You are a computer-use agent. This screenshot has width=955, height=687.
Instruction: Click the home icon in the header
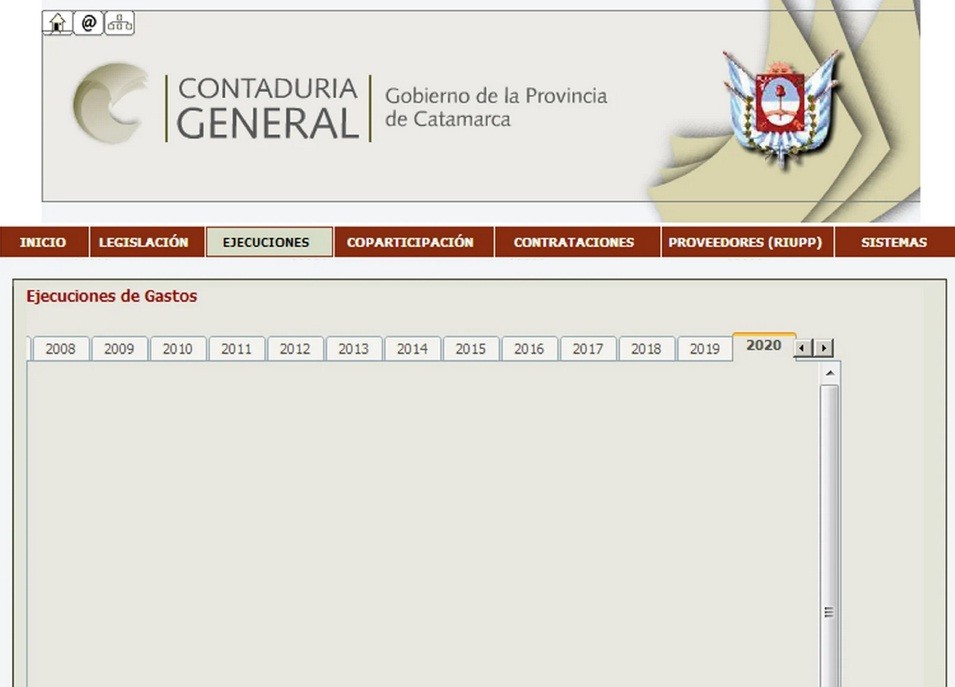tap(57, 23)
